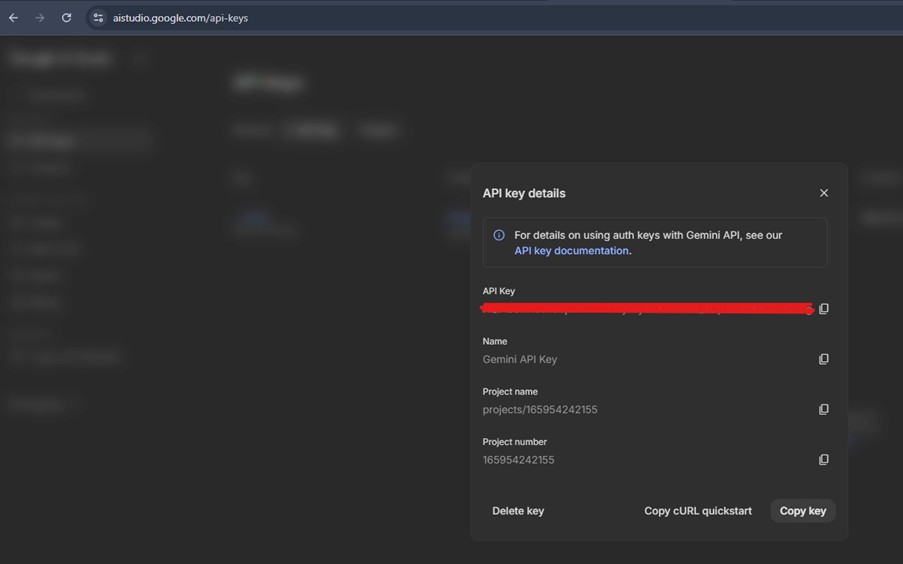Click the 'Name' field label
Image resolution: width=903 pixels, height=564 pixels.
pyautogui.click(x=495, y=341)
